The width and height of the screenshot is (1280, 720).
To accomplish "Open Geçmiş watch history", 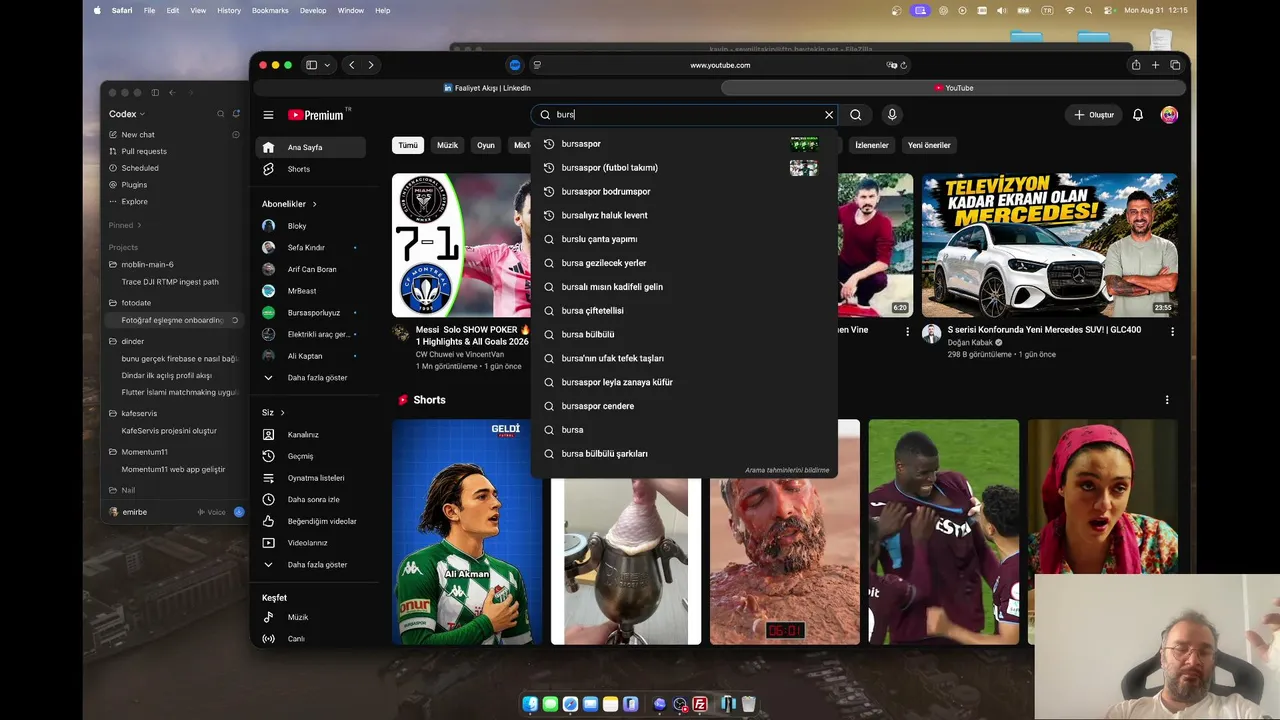I will coord(310,456).
